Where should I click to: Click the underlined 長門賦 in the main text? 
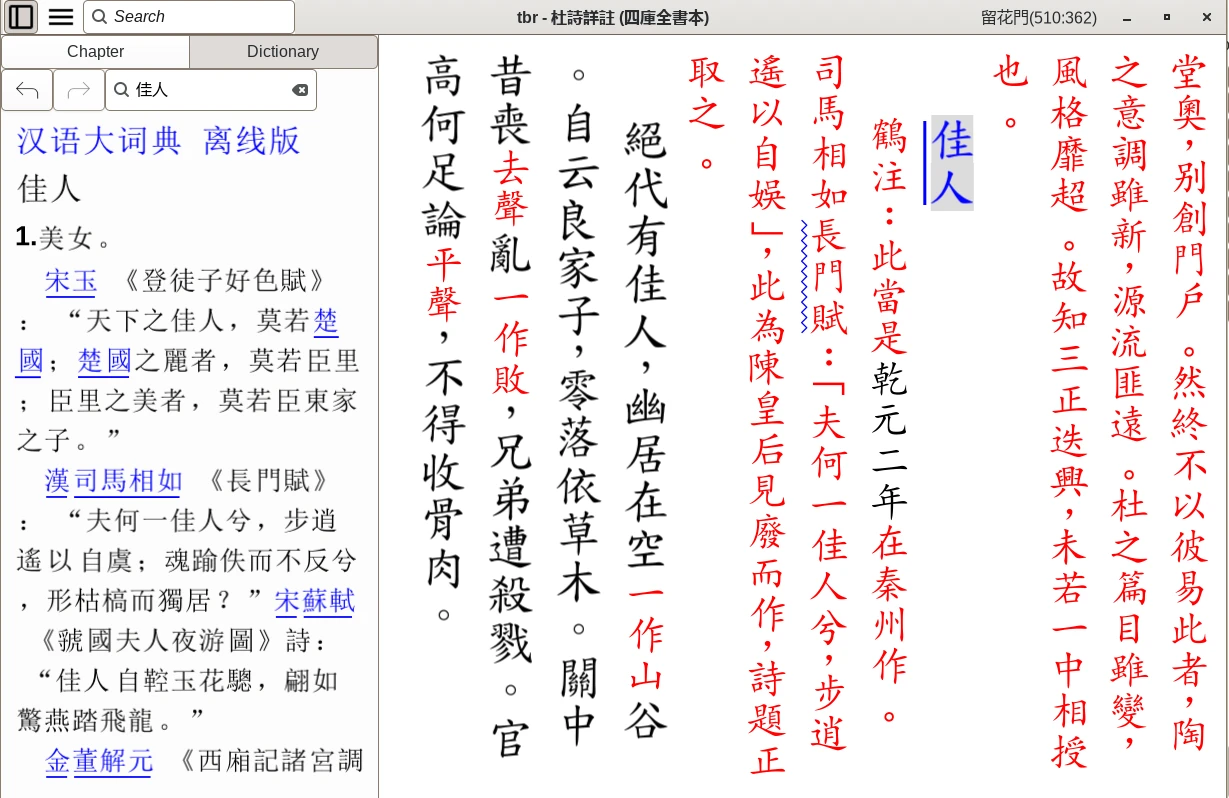[829, 277]
